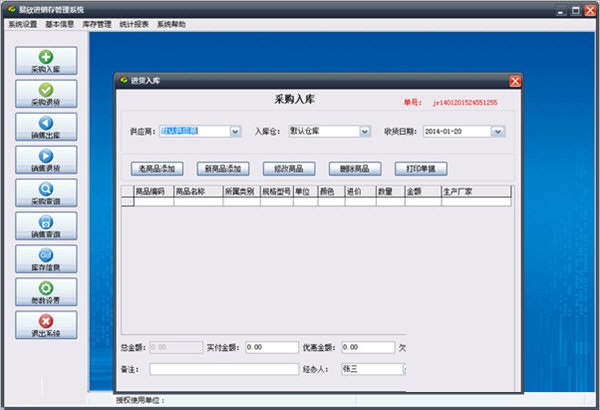Open 库存信息 (inventory info) in the sidebar
600x410 pixels.
coord(46,259)
